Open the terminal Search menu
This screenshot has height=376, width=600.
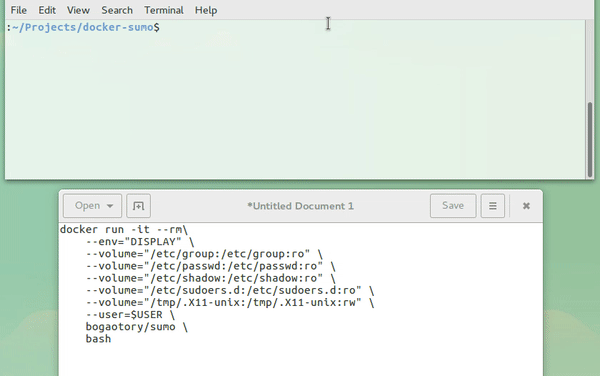click(117, 10)
